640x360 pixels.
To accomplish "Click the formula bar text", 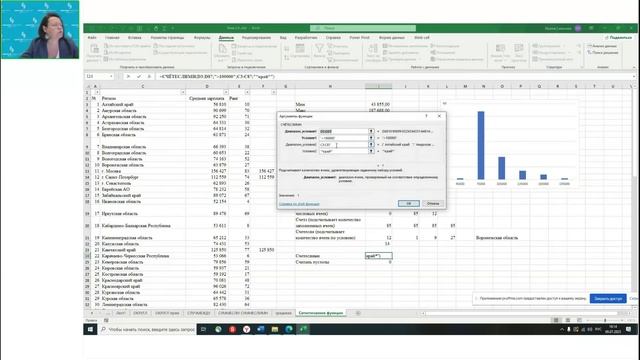I will 217,76.
